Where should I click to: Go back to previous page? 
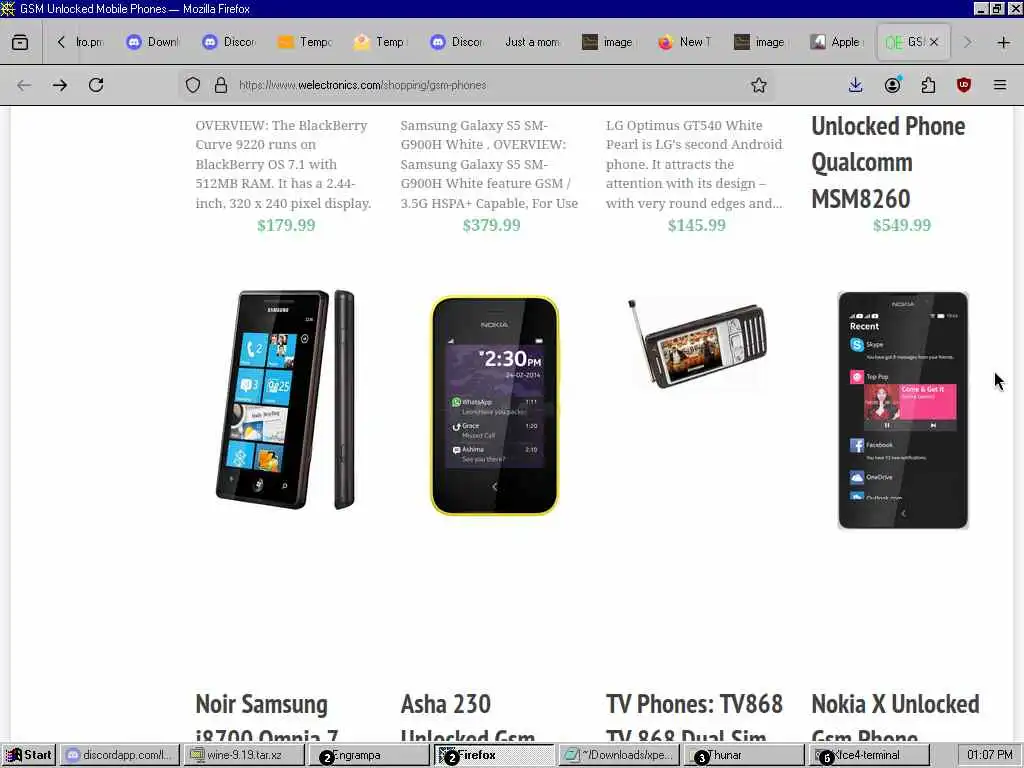24,85
